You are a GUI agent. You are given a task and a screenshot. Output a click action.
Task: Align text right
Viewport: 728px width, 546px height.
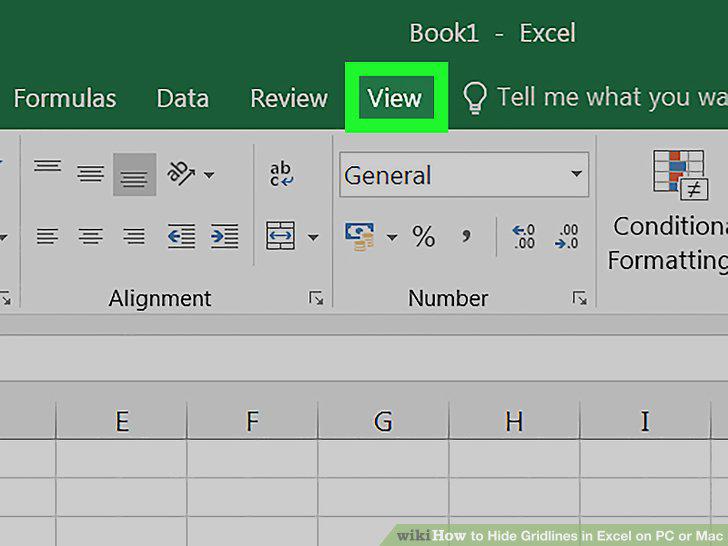134,236
